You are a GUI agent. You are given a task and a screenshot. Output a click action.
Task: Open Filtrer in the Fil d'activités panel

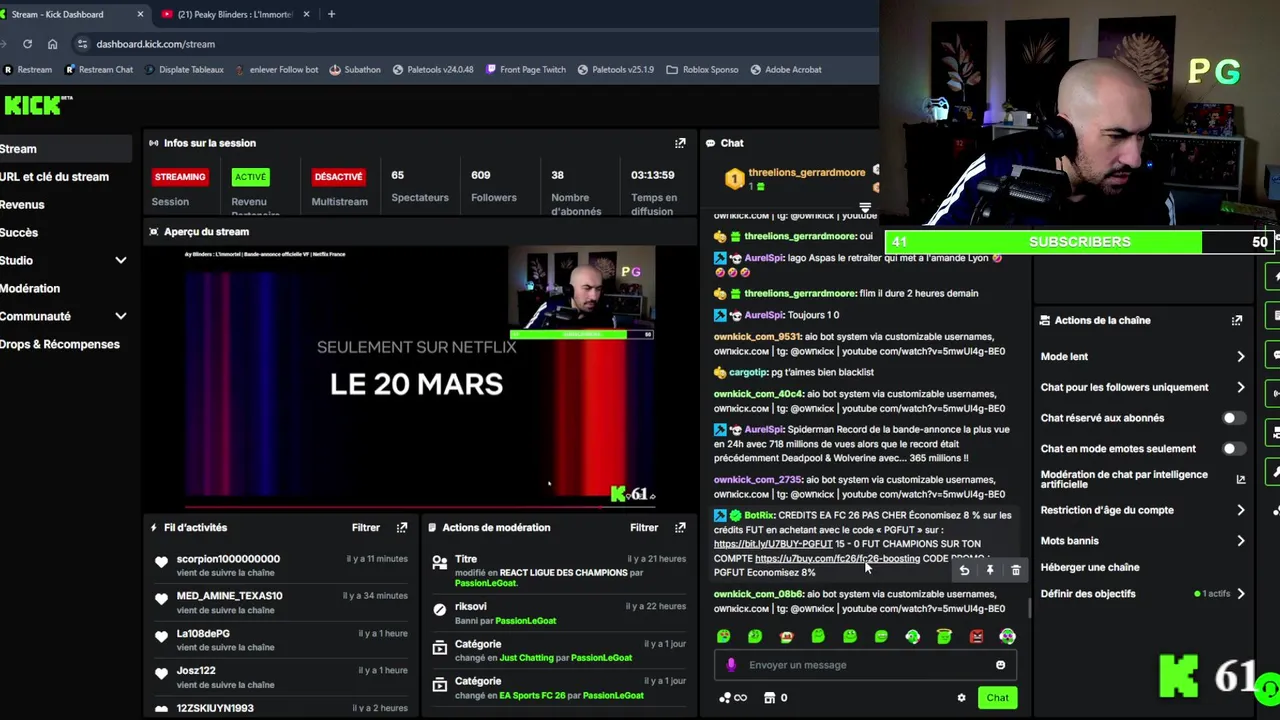tap(365, 528)
